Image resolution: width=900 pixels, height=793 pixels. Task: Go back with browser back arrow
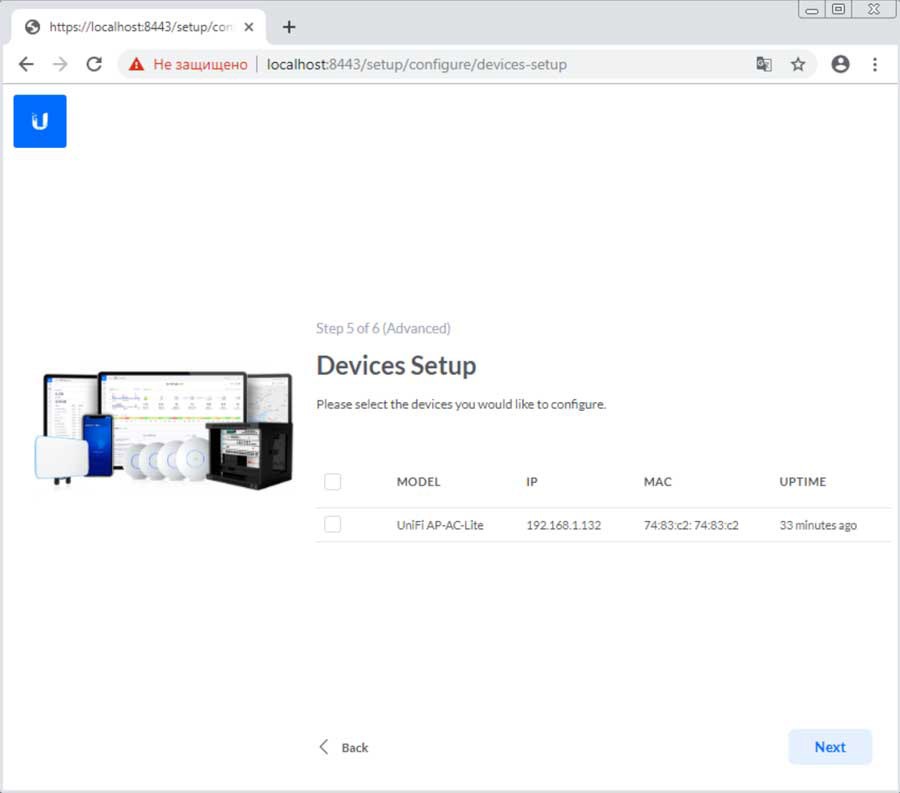(x=26, y=64)
